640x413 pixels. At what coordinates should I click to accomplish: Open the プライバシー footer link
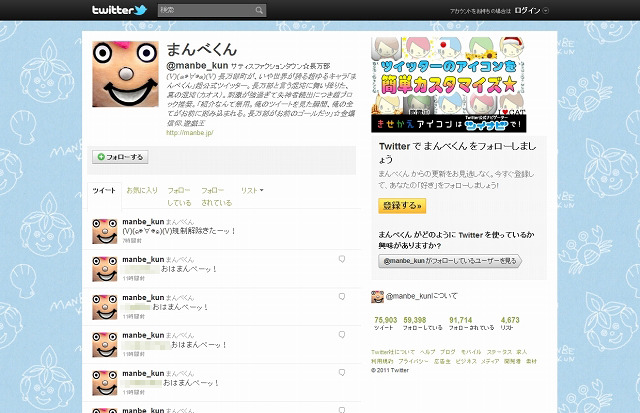[413, 361]
